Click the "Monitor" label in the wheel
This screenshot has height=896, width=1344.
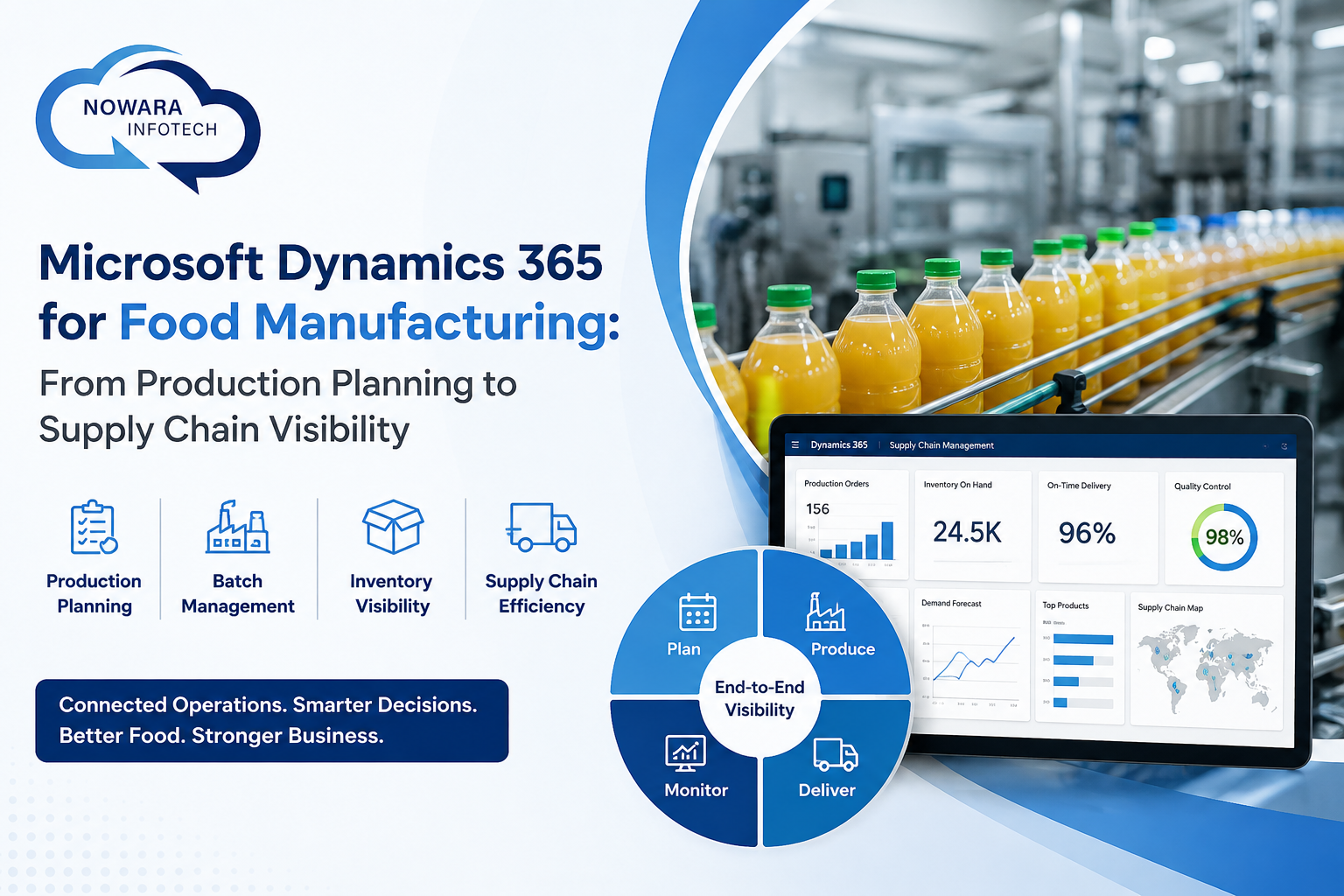pyautogui.click(x=696, y=790)
